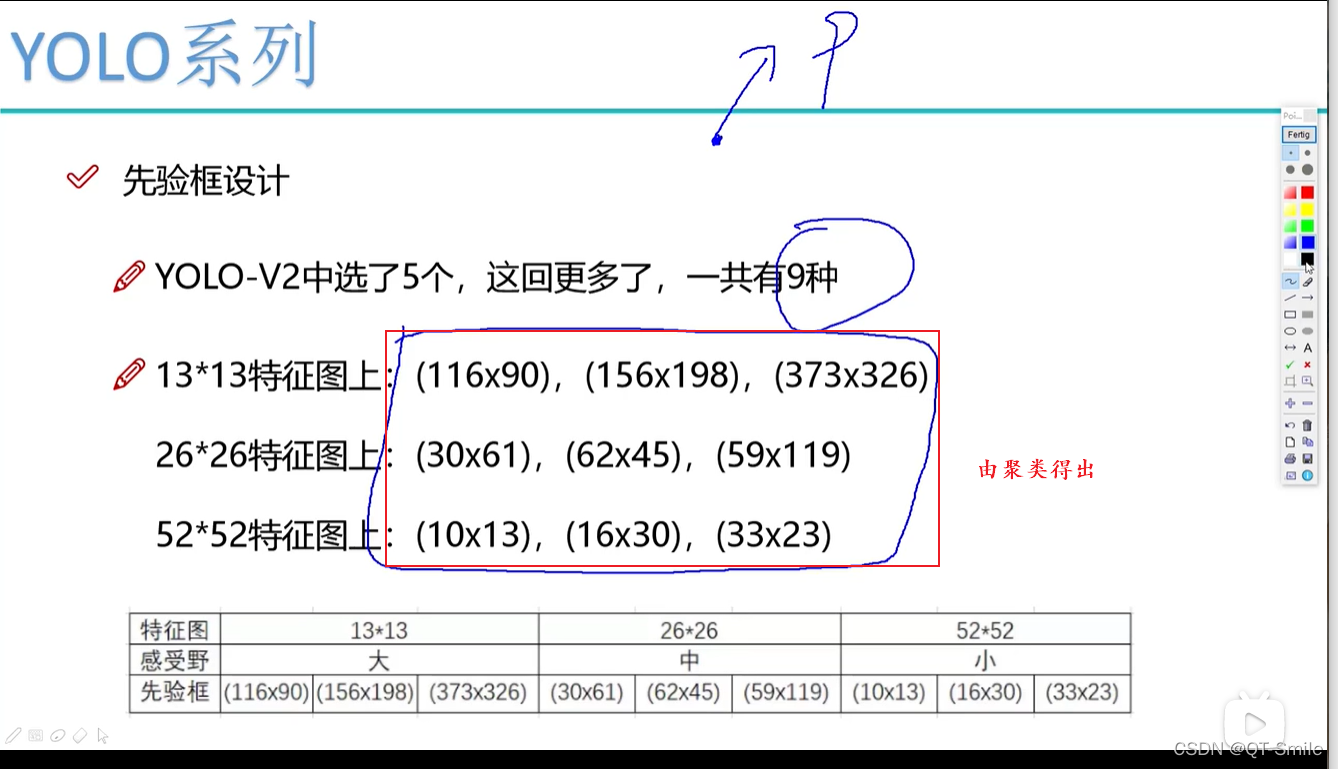
Task: Pick the solid green color swatch
Action: [x=1307, y=226]
